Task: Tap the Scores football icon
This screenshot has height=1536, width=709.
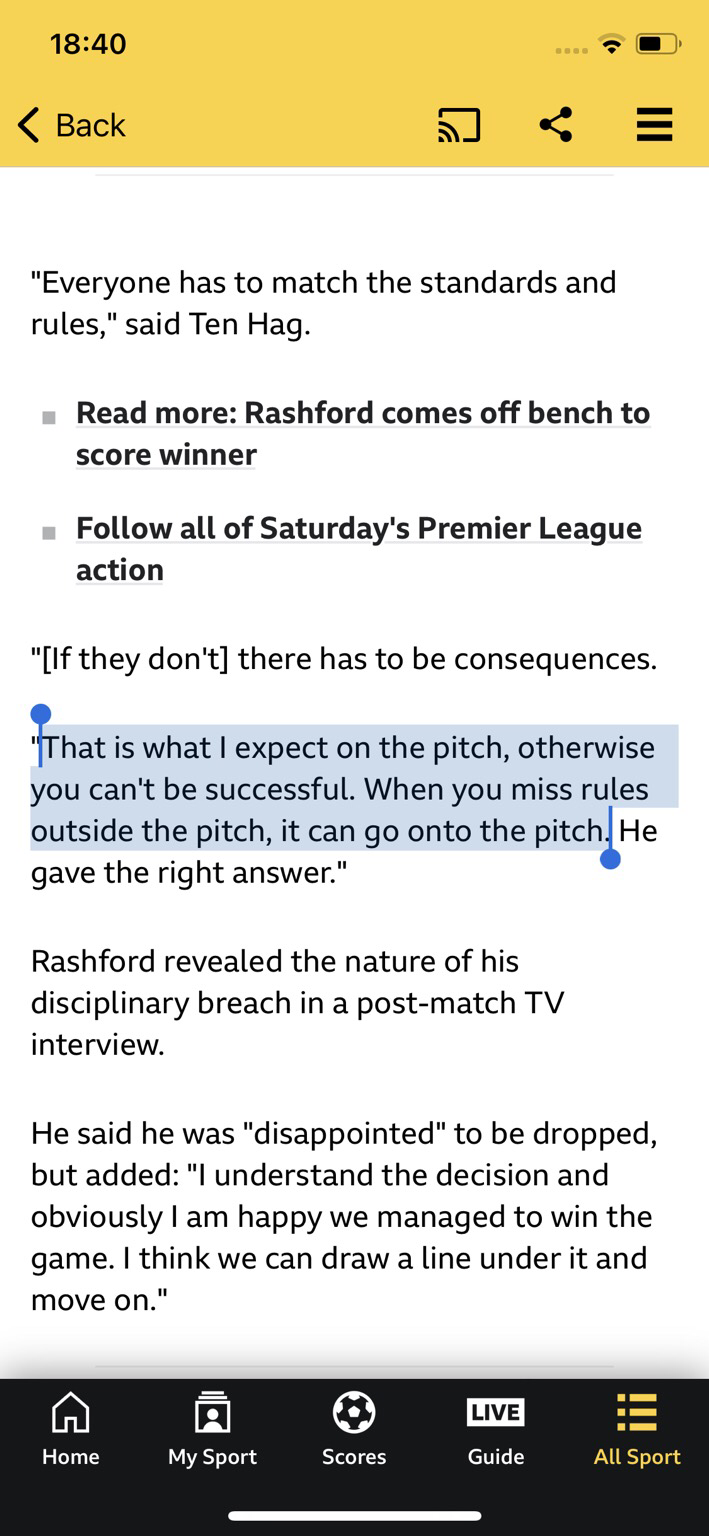Action: click(354, 1413)
